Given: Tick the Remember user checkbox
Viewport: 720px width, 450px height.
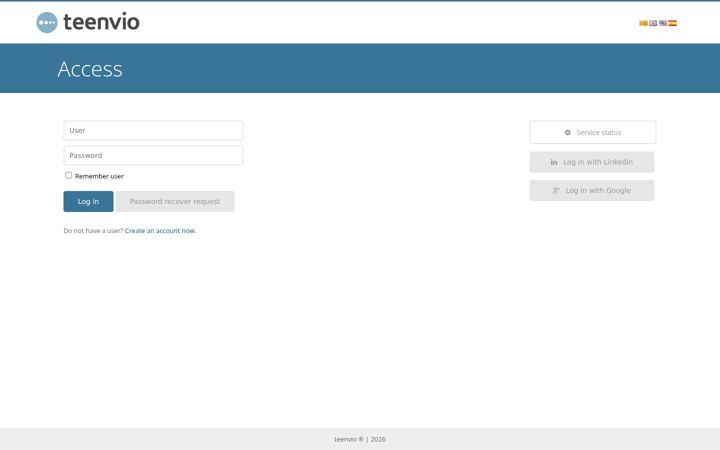Looking at the screenshot, I should (68, 175).
